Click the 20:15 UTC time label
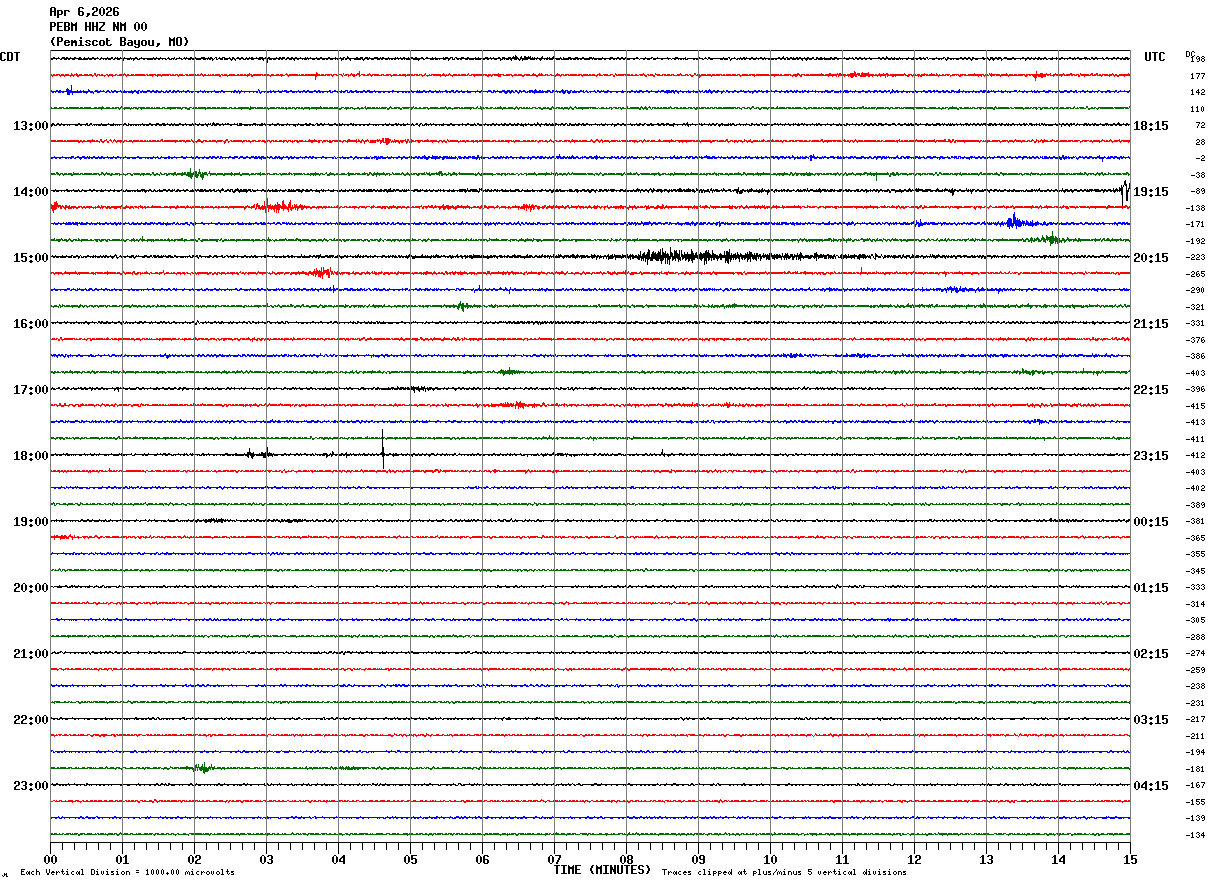 (1151, 258)
